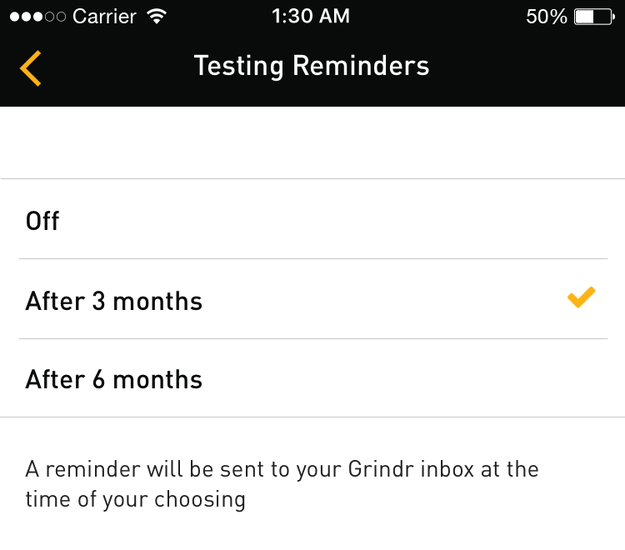Tap the 1:30 AM clock
The image size is (625, 550).
tap(311, 16)
